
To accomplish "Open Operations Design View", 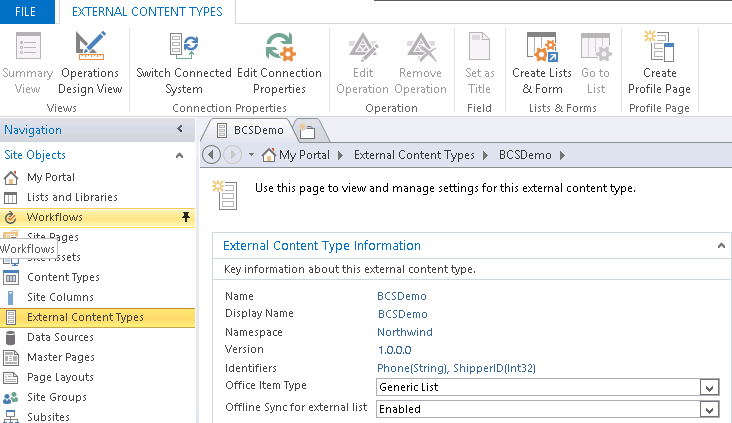I will point(90,62).
